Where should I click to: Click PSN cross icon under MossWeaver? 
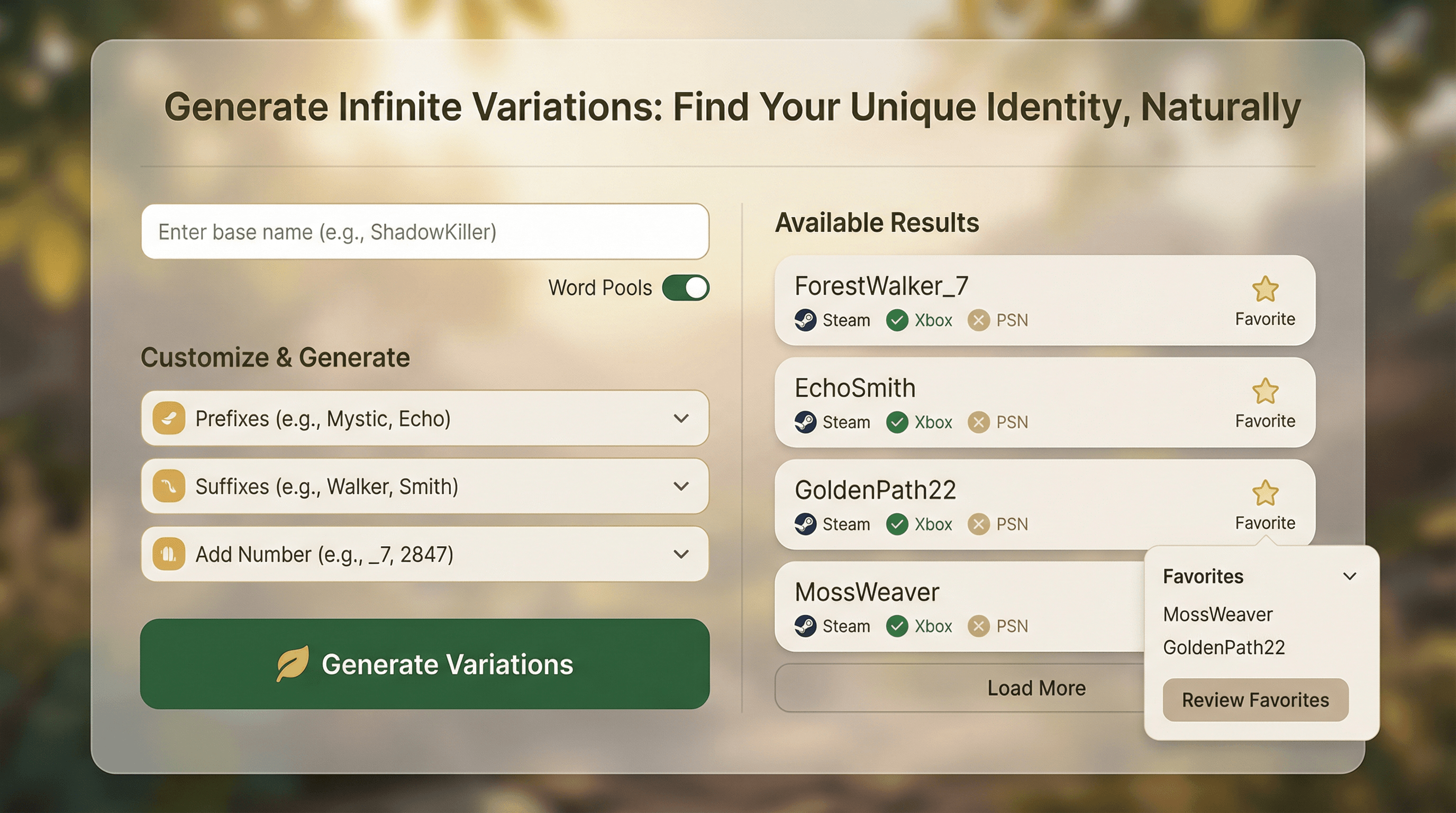click(x=978, y=626)
